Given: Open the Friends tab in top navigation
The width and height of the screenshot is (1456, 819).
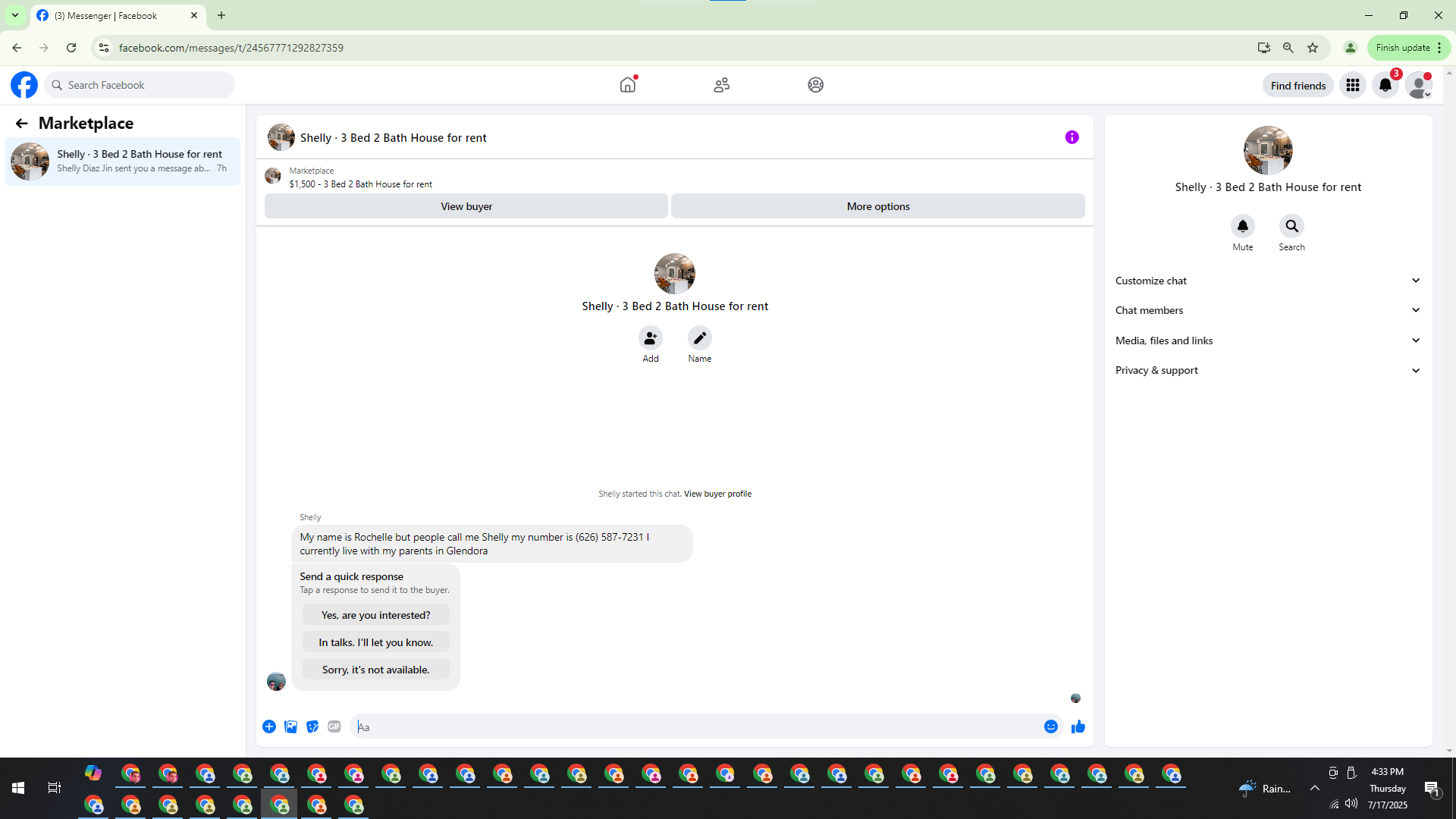Looking at the screenshot, I should point(721,85).
